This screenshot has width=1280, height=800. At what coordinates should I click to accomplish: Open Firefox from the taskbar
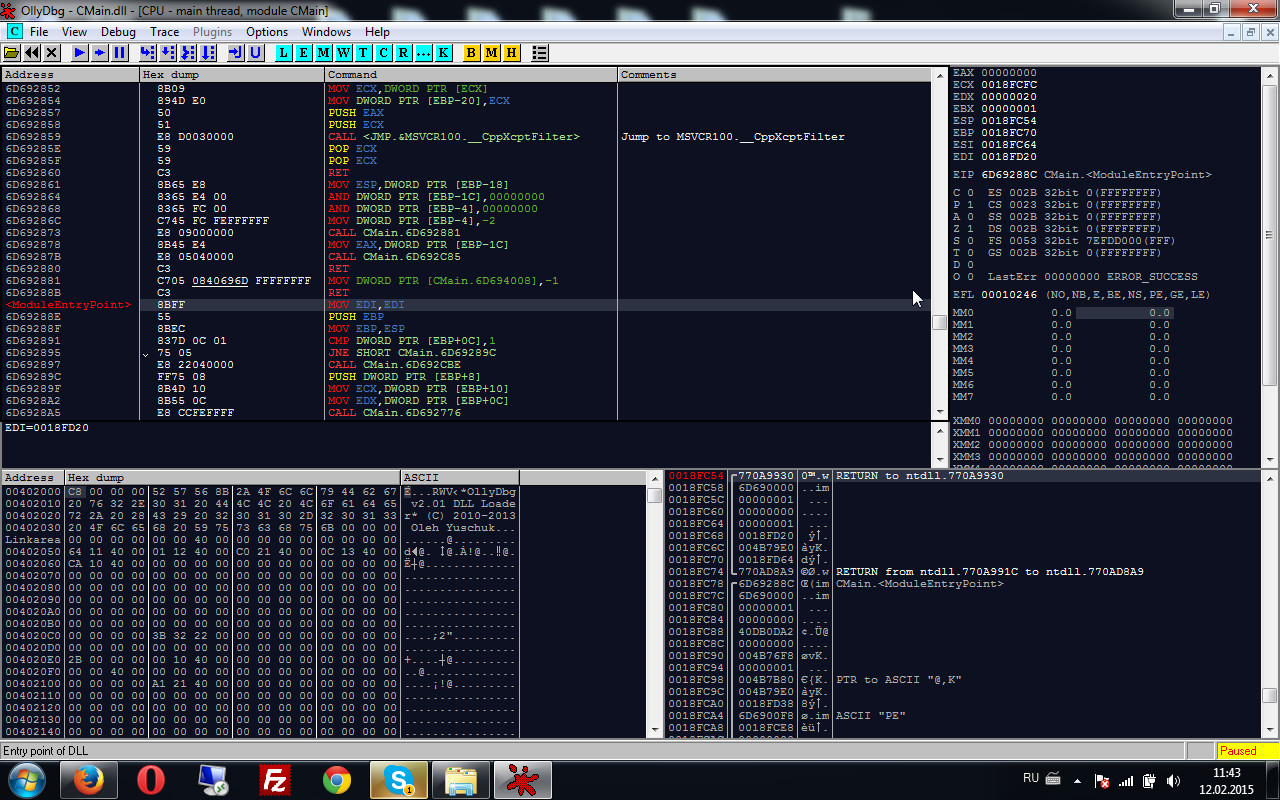(88, 779)
